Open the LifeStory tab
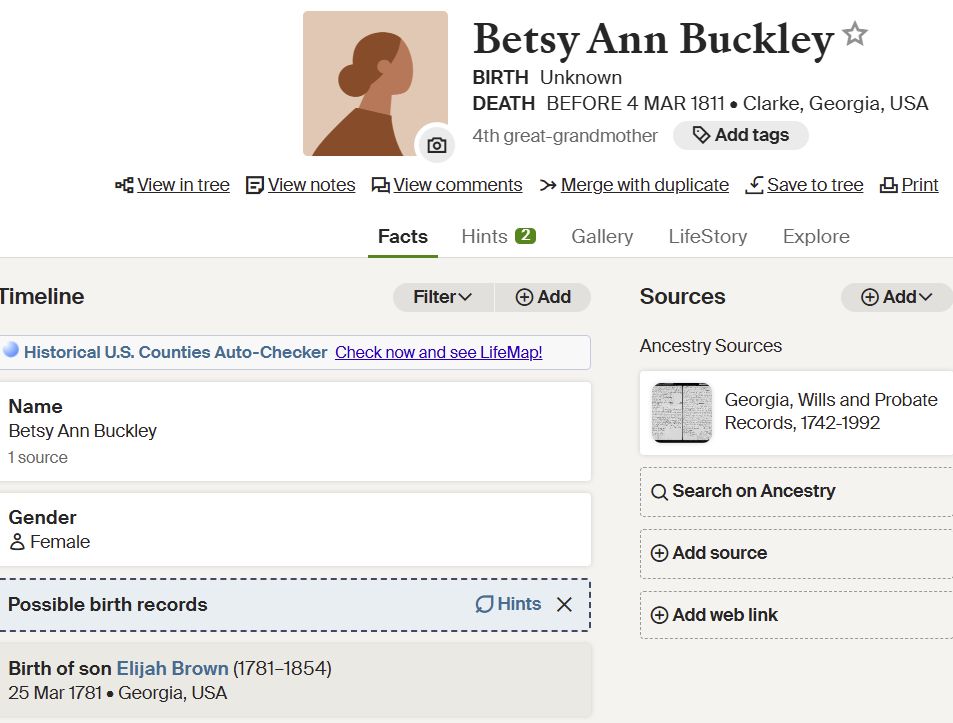This screenshot has height=723, width=953. click(x=707, y=236)
